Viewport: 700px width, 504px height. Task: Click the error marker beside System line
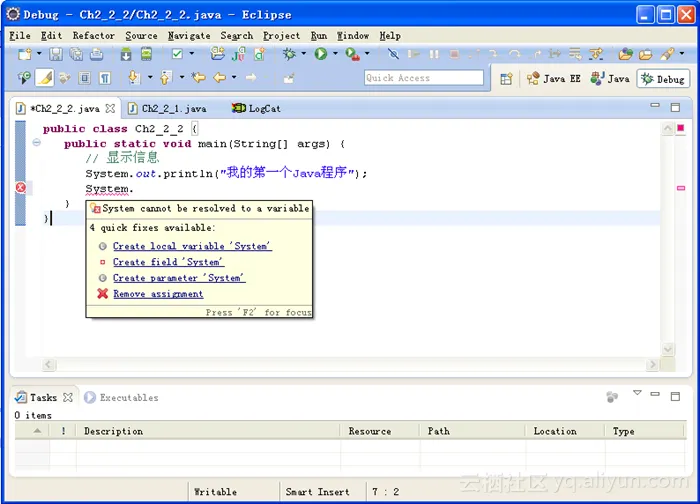point(20,188)
